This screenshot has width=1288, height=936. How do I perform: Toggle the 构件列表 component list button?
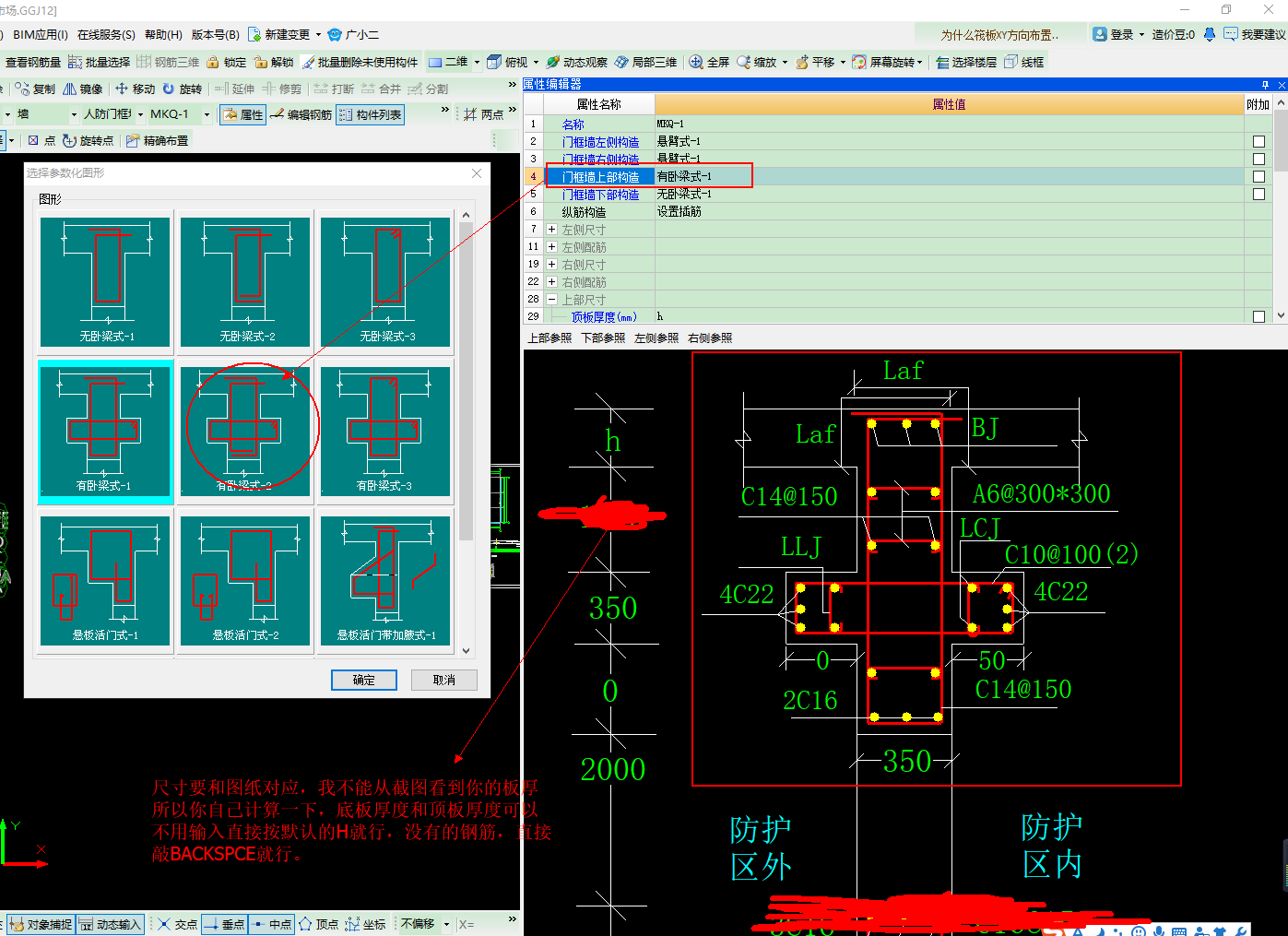point(370,114)
